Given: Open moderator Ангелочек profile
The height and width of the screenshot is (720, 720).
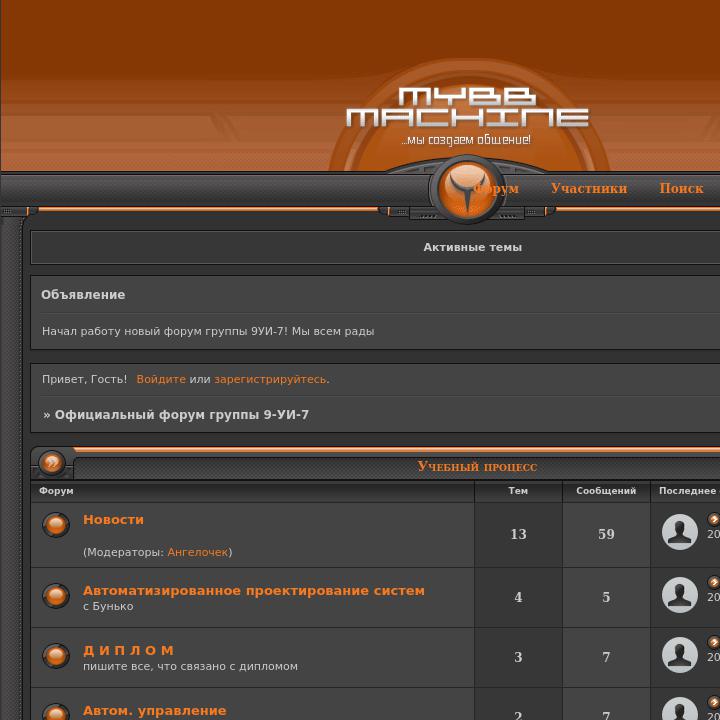Looking at the screenshot, I should click(x=197, y=552).
